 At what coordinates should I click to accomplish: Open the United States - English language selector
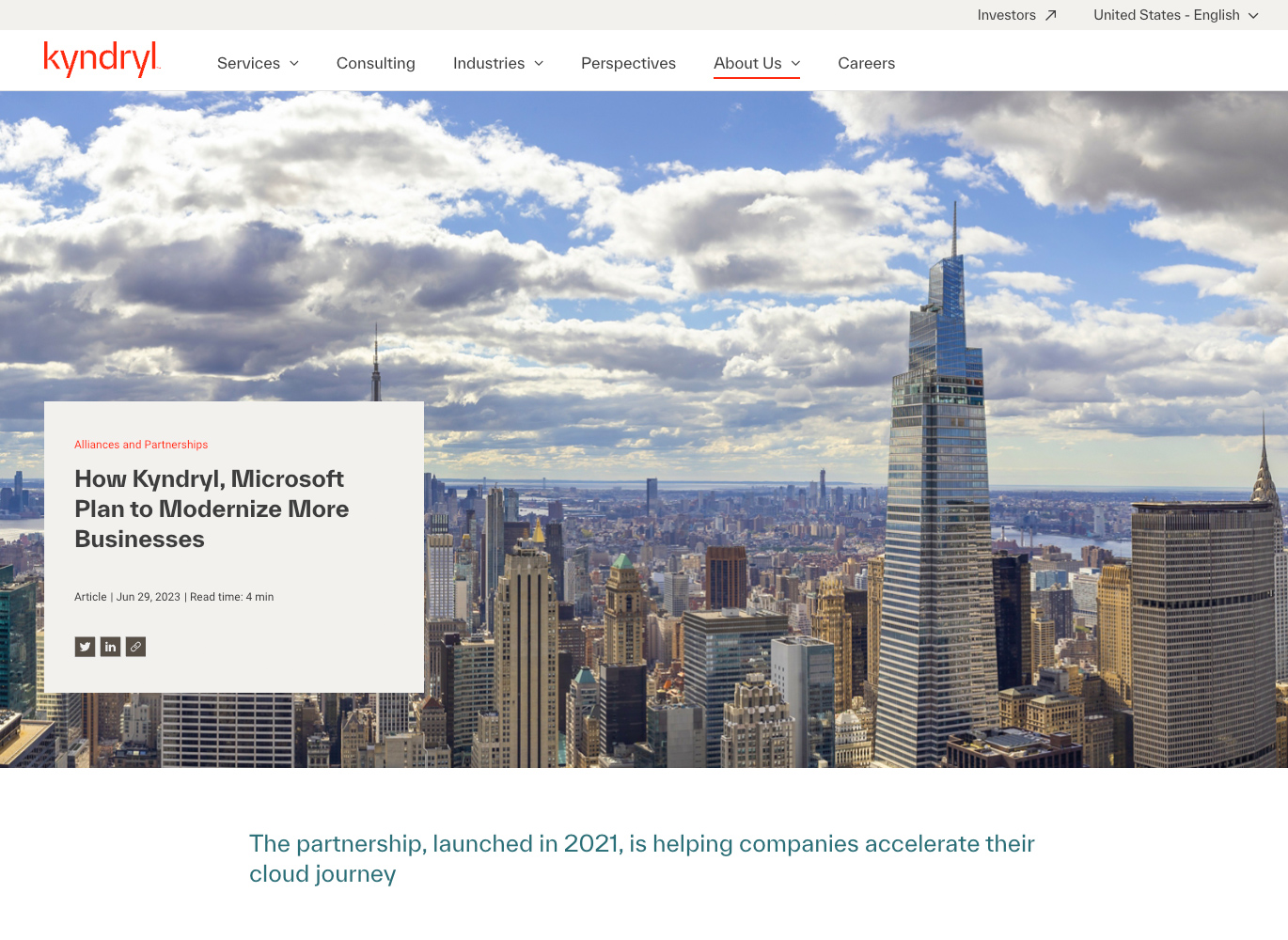(1175, 15)
